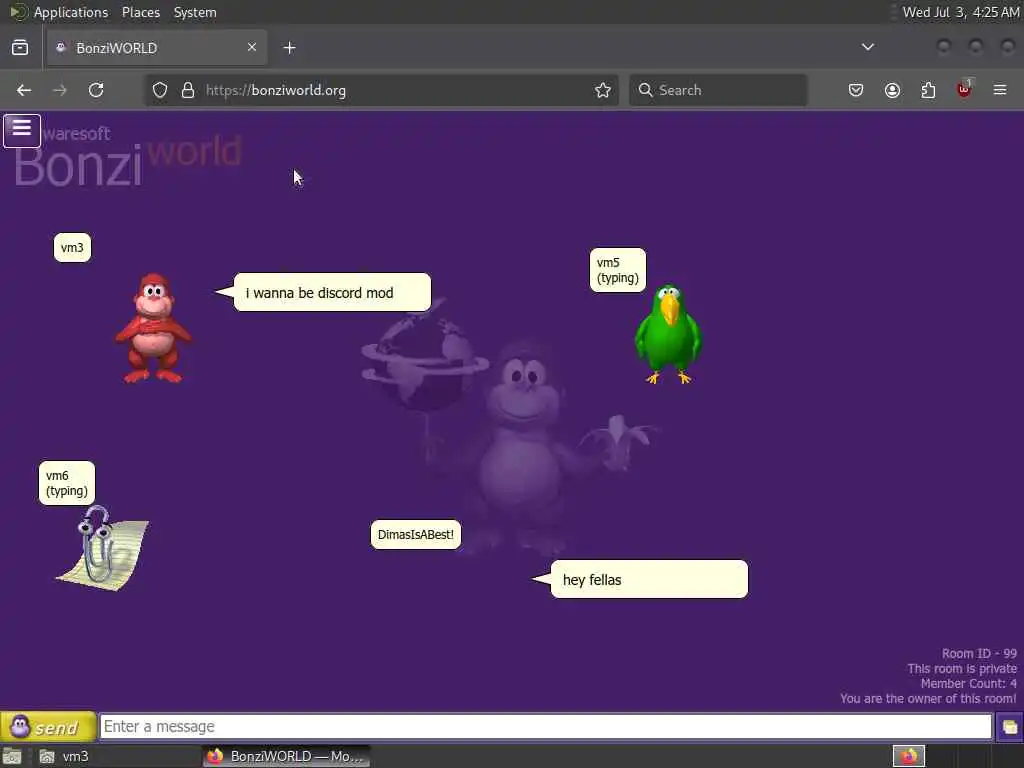The height and width of the screenshot is (768, 1024).
Task: Click the vm5 (typing) name tag
Action: [618, 270]
